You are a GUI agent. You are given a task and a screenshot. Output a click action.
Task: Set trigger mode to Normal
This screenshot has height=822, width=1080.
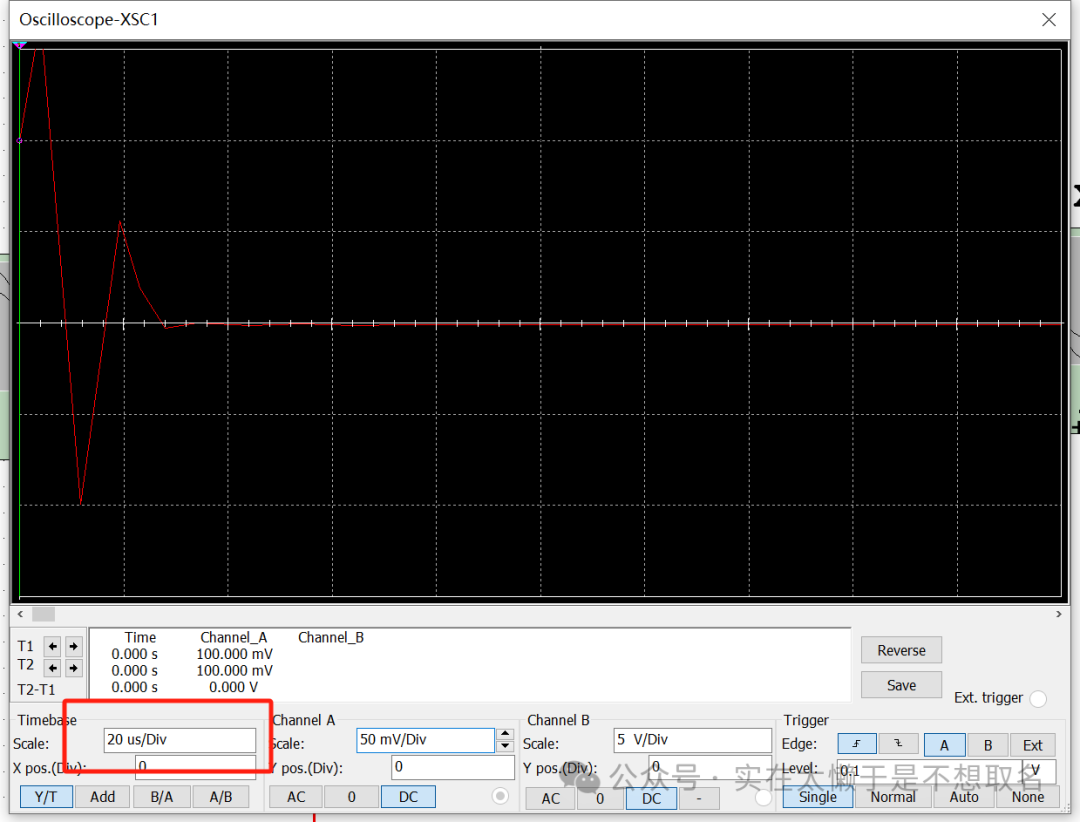point(892,796)
